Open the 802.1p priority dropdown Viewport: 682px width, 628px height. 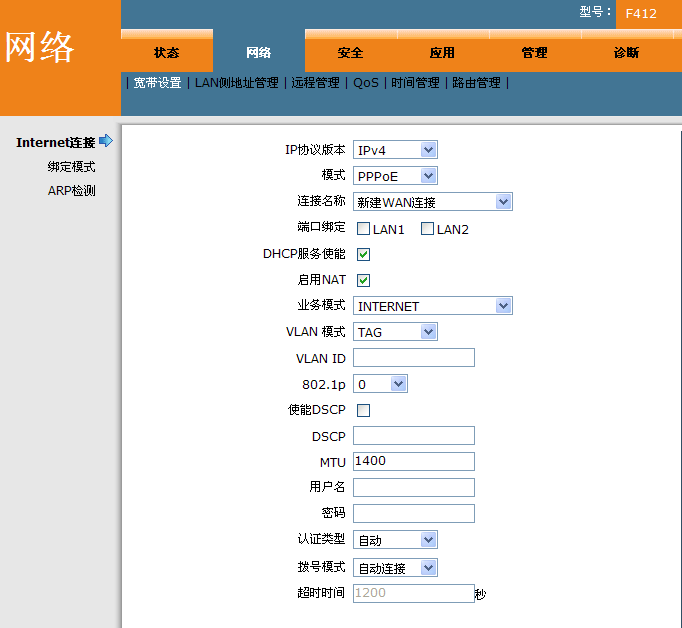pyautogui.click(x=380, y=384)
